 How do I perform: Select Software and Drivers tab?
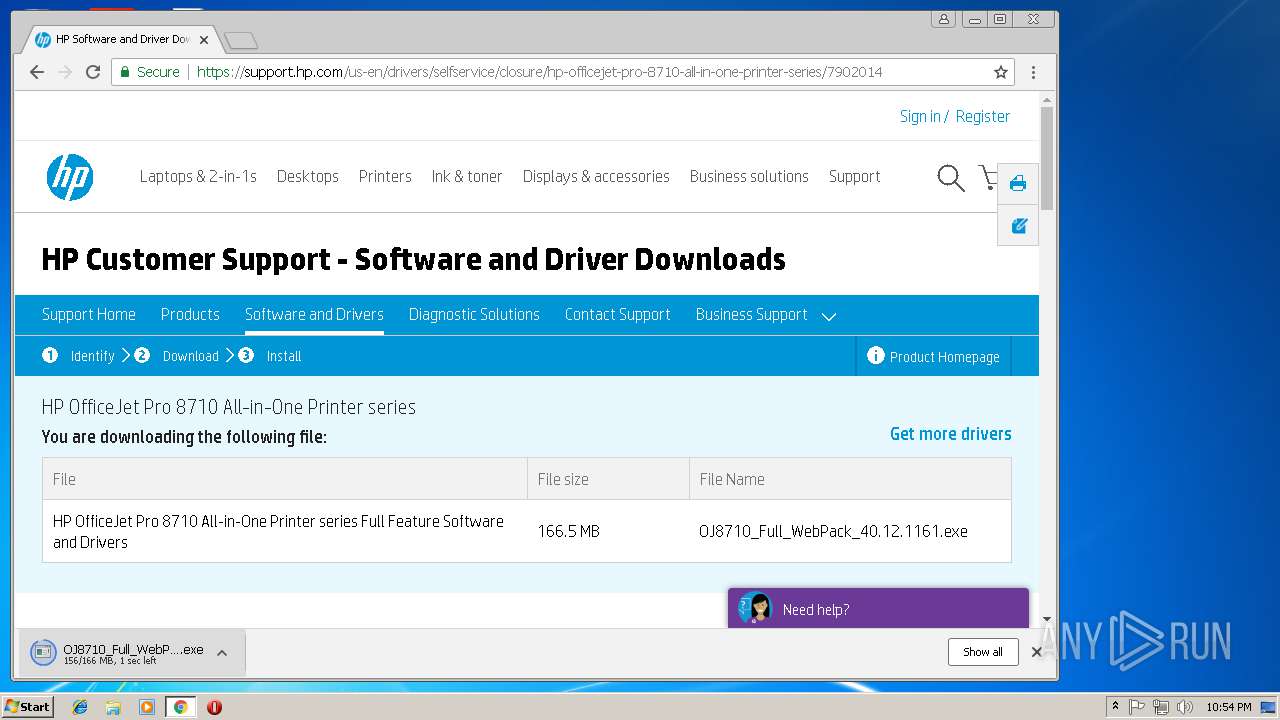pyautogui.click(x=314, y=314)
